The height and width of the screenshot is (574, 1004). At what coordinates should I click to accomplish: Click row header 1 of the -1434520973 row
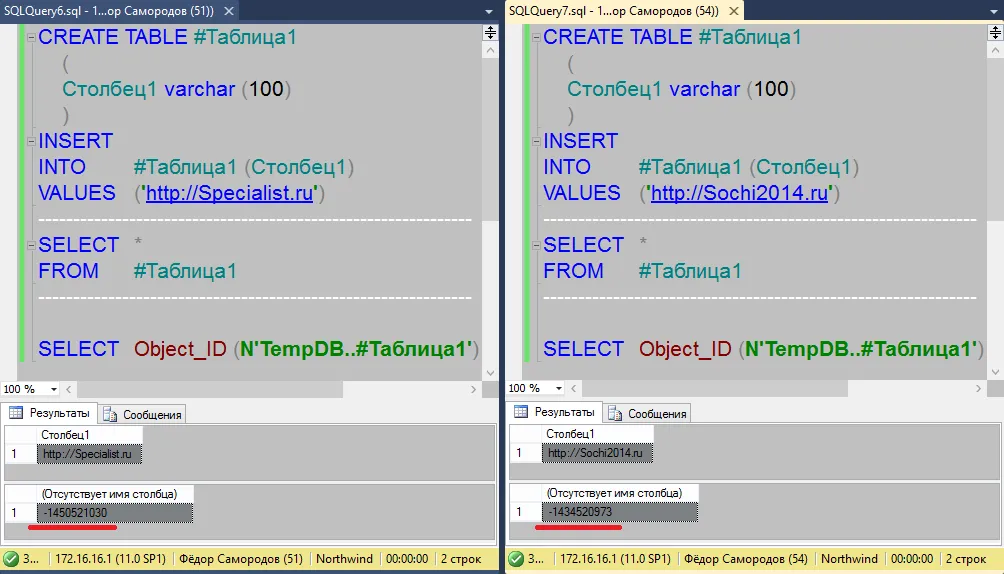(526, 512)
